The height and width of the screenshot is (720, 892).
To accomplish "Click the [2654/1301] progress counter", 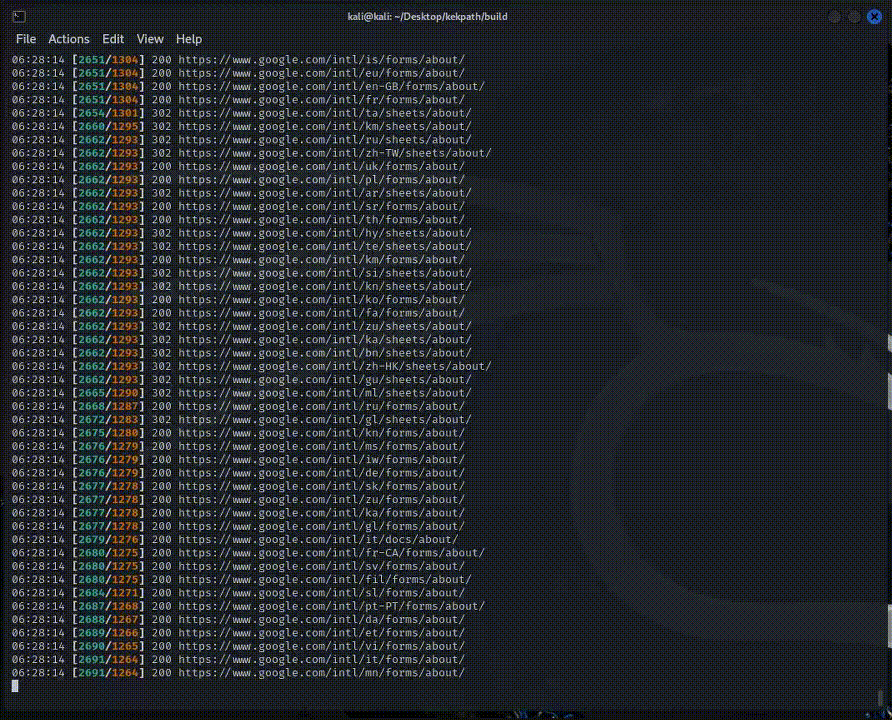I will pos(108,113).
